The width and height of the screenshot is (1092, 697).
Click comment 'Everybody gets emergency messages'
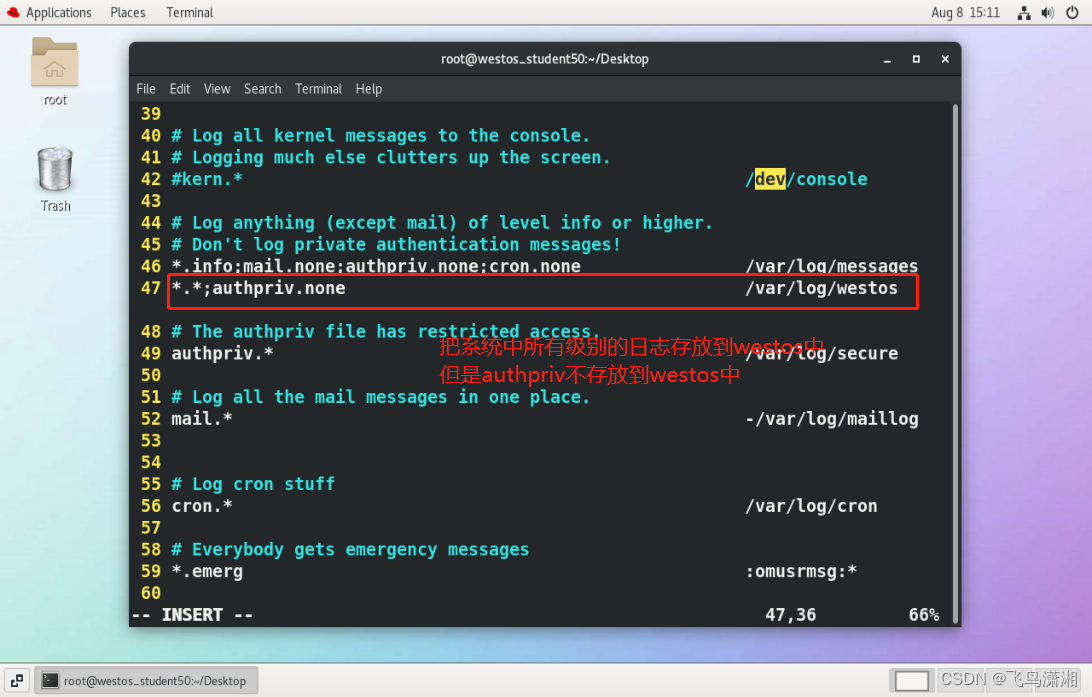pos(350,549)
